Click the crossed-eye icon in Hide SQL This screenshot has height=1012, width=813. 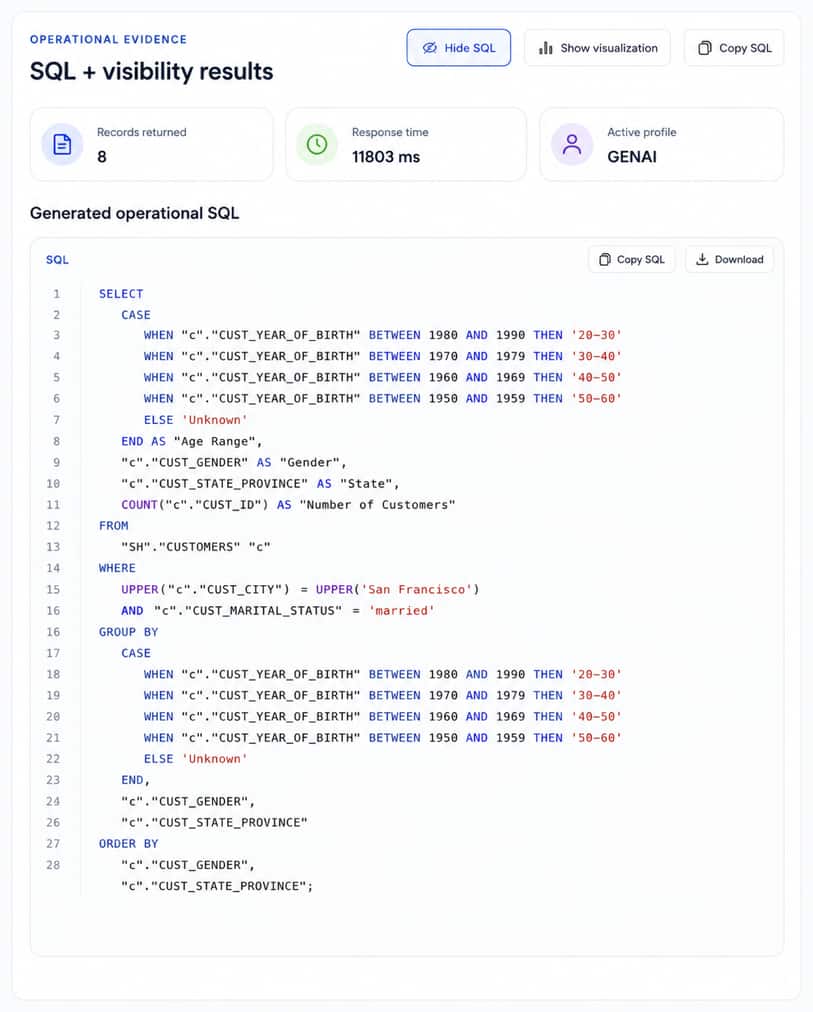pyautogui.click(x=430, y=48)
